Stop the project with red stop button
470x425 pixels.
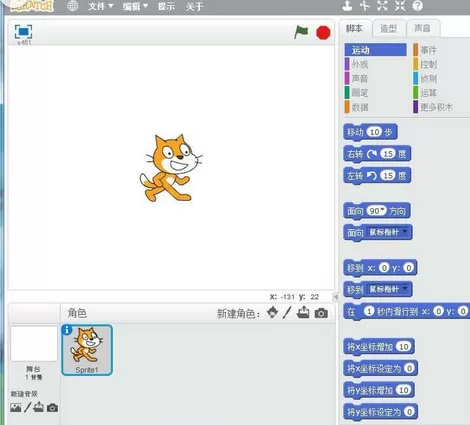click(323, 33)
